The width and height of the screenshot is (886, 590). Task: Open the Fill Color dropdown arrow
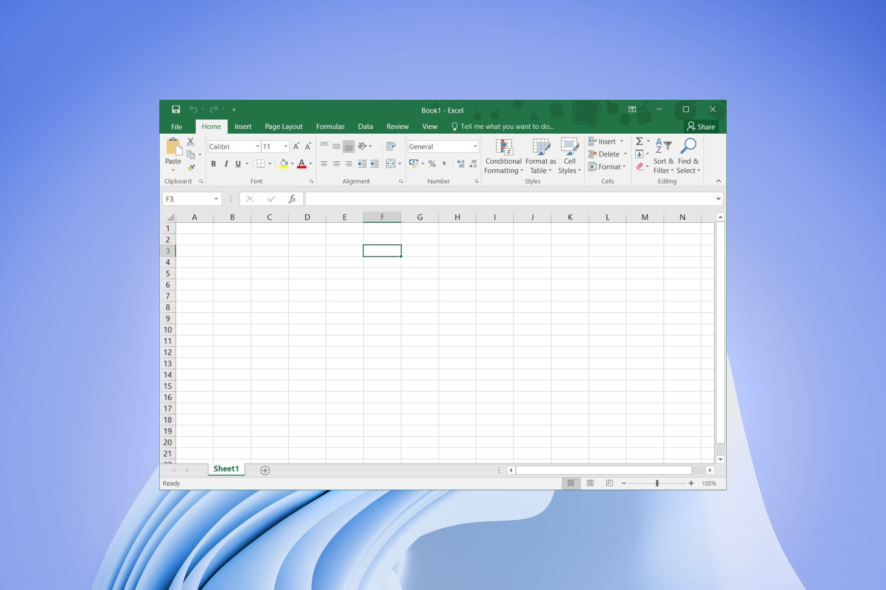click(290, 164)
